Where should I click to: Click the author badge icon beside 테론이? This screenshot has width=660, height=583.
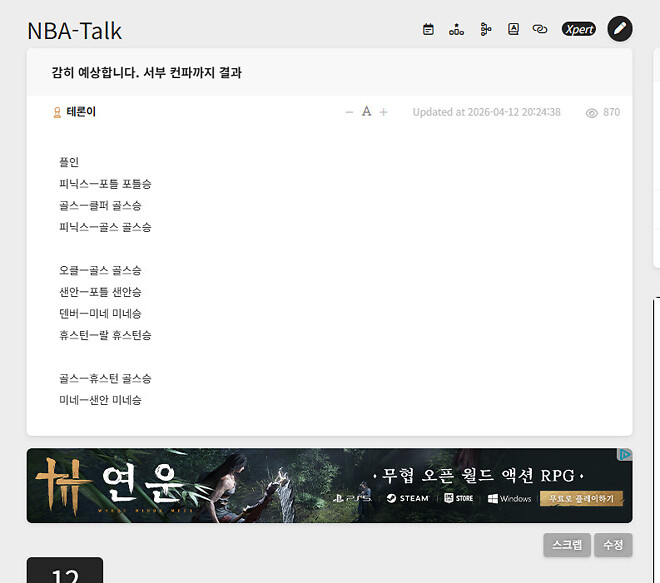pyautogui.click(x=57, y=112)
